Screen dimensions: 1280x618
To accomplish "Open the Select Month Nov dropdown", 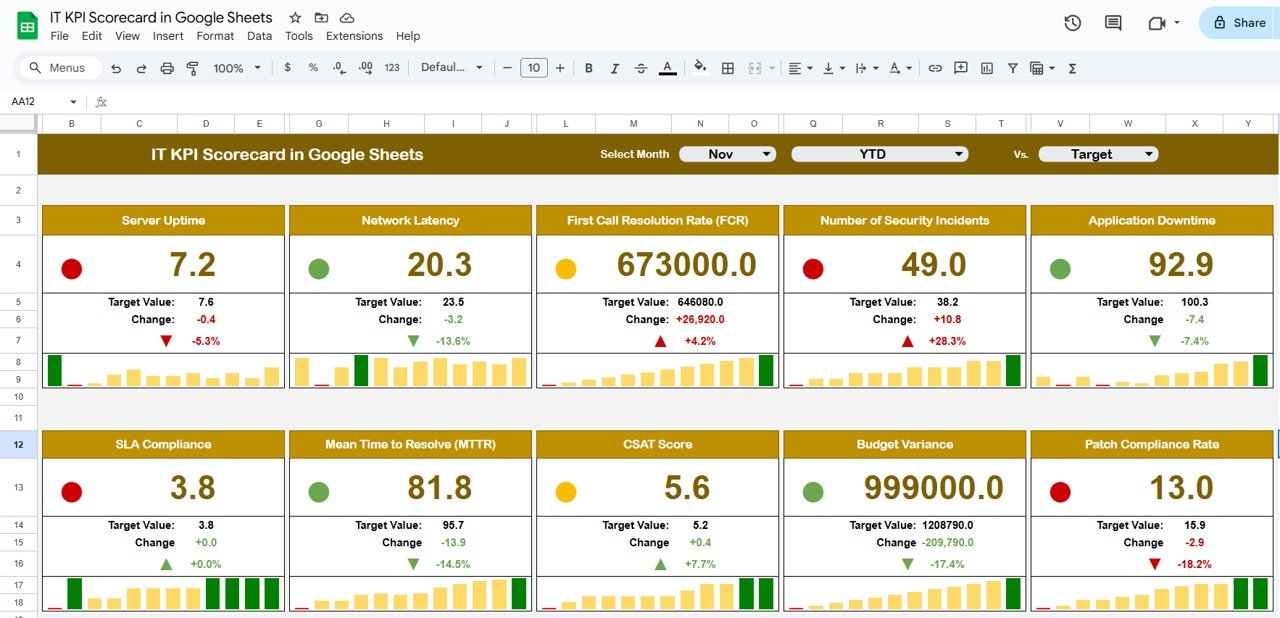I will point(727,154).
